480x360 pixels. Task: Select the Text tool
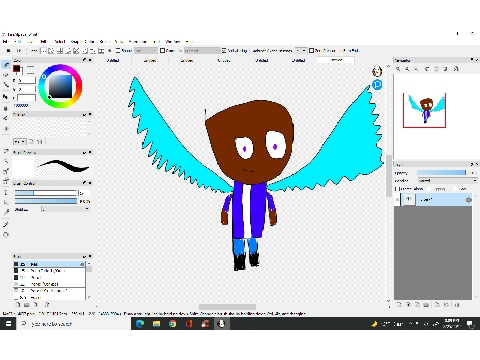tap(6, 193)
